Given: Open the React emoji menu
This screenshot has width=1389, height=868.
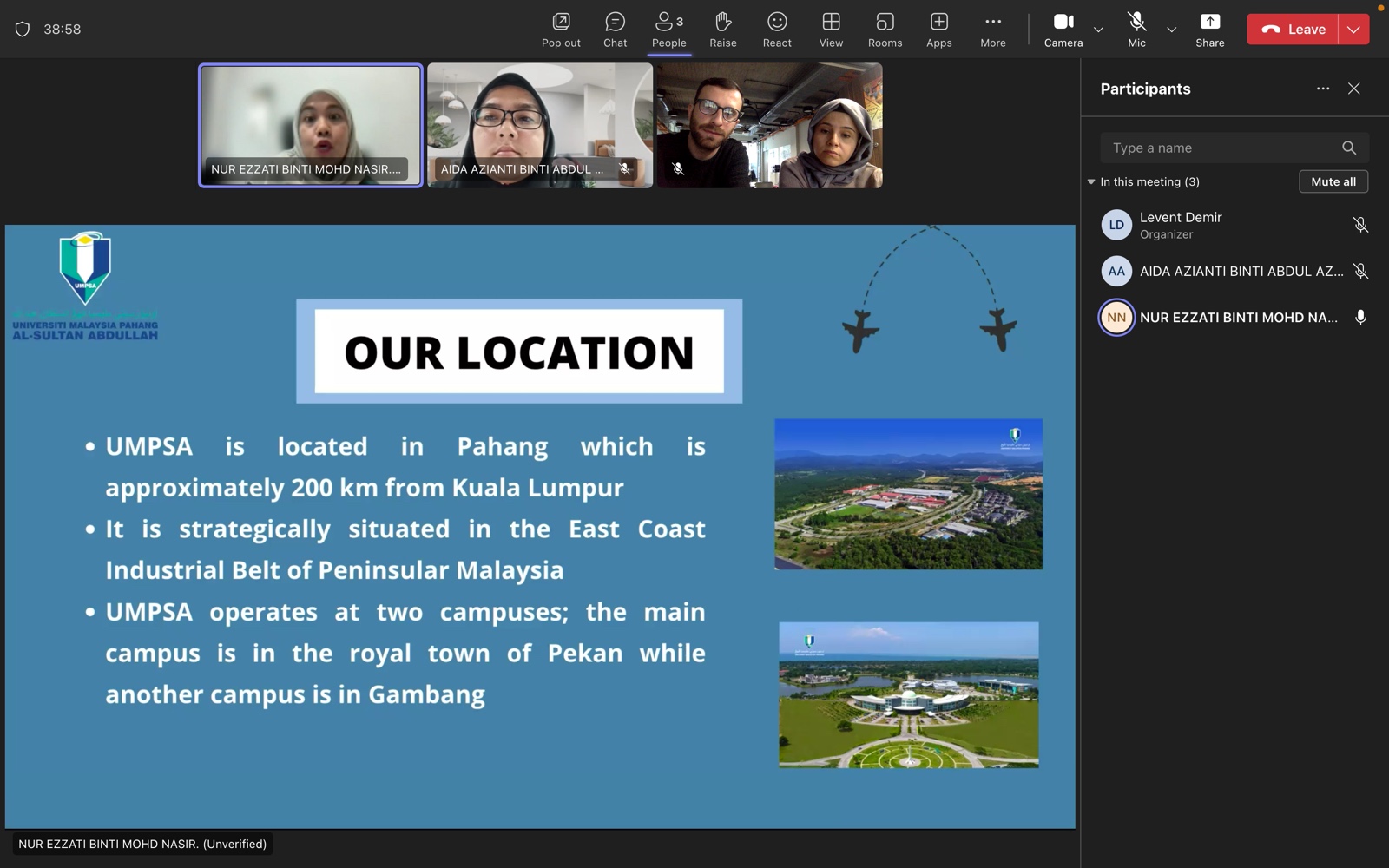Looking at the screenshot, I should pyautogui.click(x=777, y=30).
